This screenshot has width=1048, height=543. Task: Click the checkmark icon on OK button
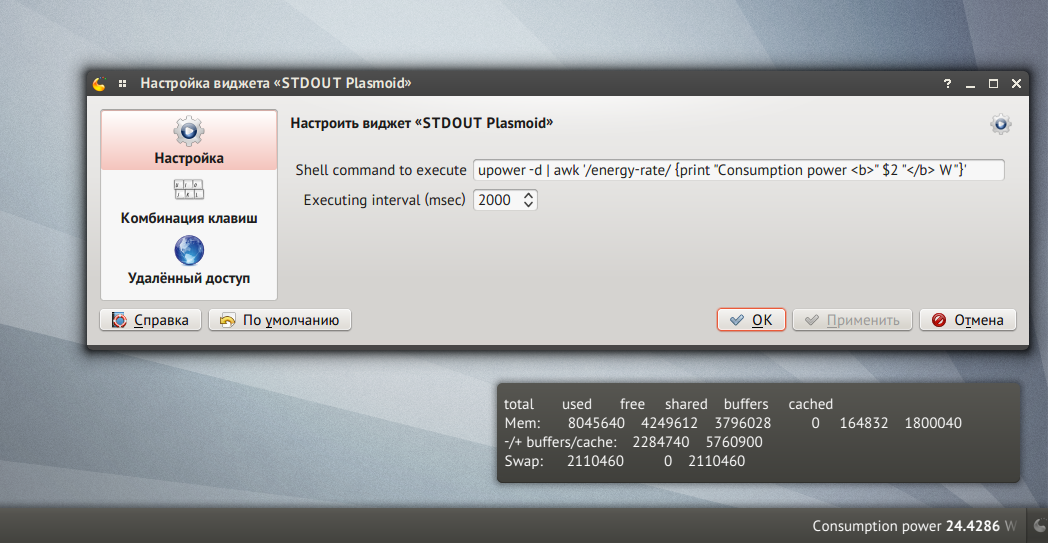pyautogui.click(x=737, y=320)
